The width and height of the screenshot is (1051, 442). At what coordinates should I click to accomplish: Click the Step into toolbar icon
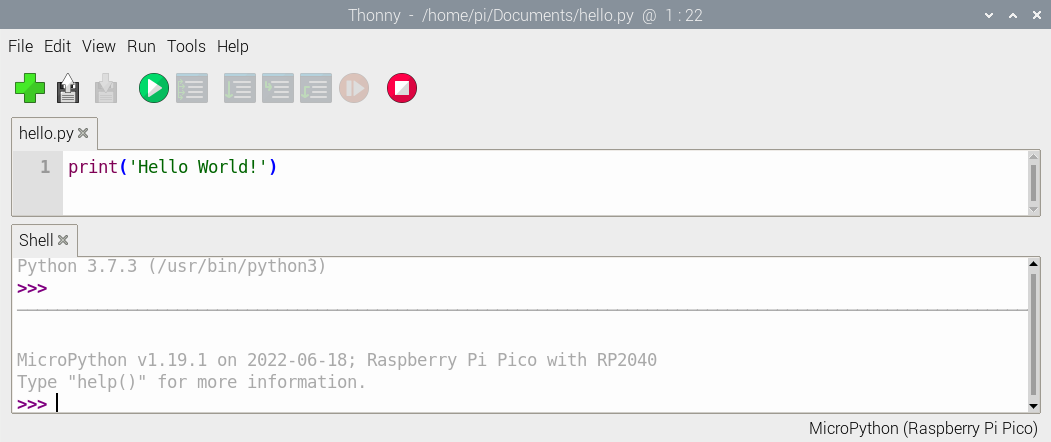coord(277,89)
